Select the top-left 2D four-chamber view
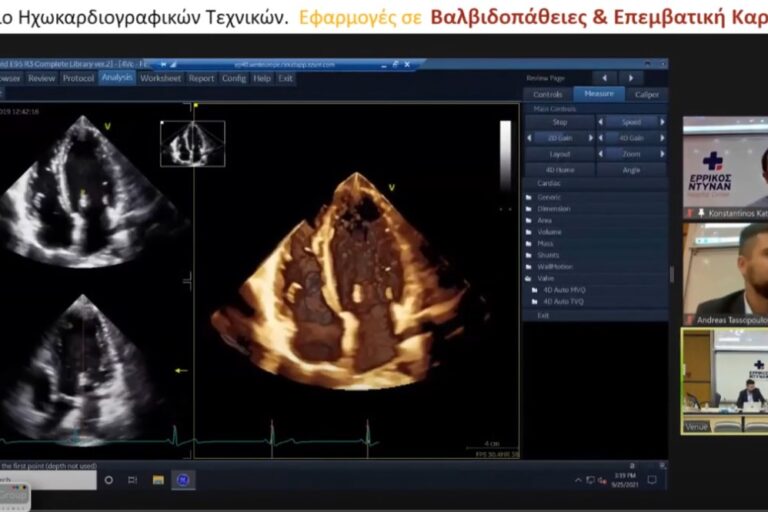Image resolution: width=768 pixels, height=512 pixels. coord(83,191)
